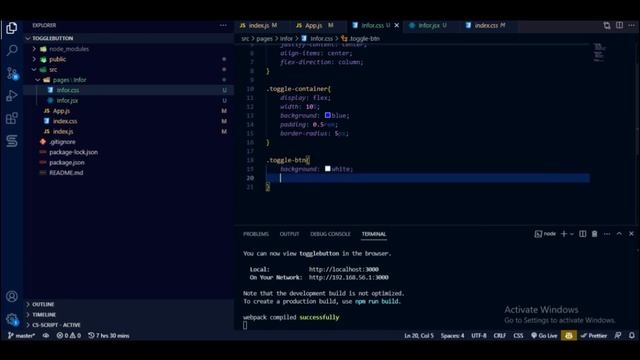Click Ln 20, Col 5 indicator

coord(419,336)
